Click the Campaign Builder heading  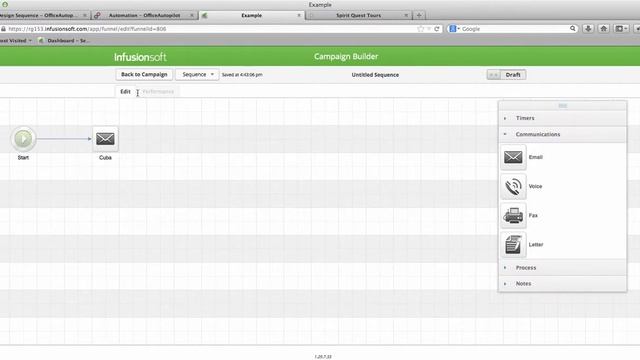click(346, 57)
